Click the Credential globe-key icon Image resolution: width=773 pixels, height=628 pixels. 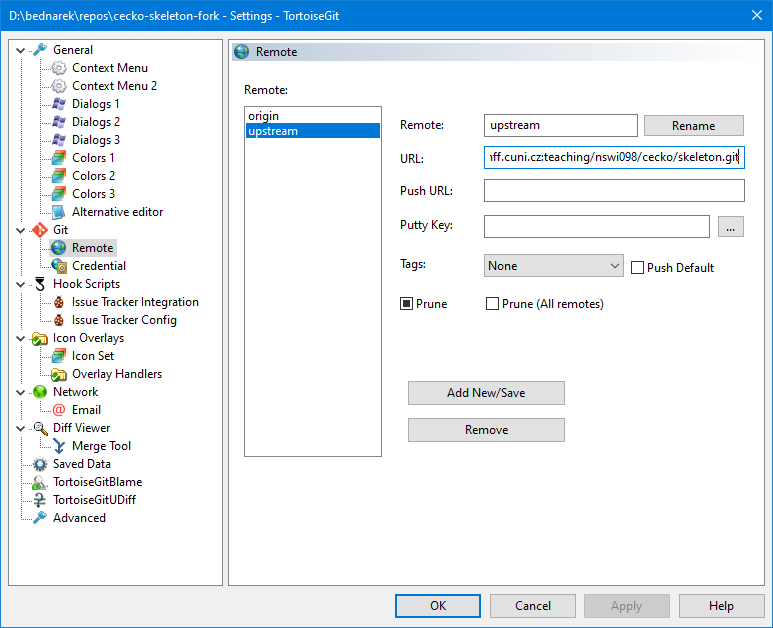click(59, 266)
